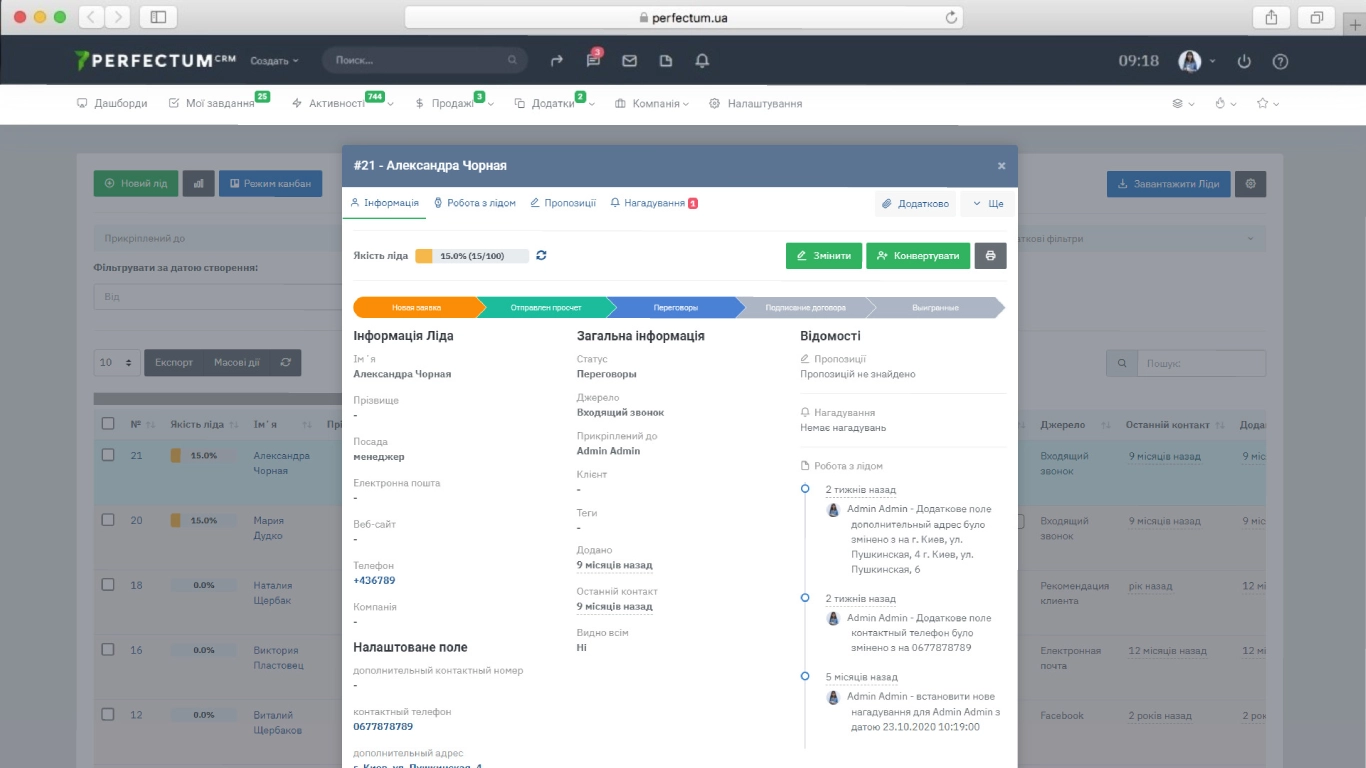Click the share arrow icon in header
Viewport: 1366px width, 768px height.
tap(557, 61)
